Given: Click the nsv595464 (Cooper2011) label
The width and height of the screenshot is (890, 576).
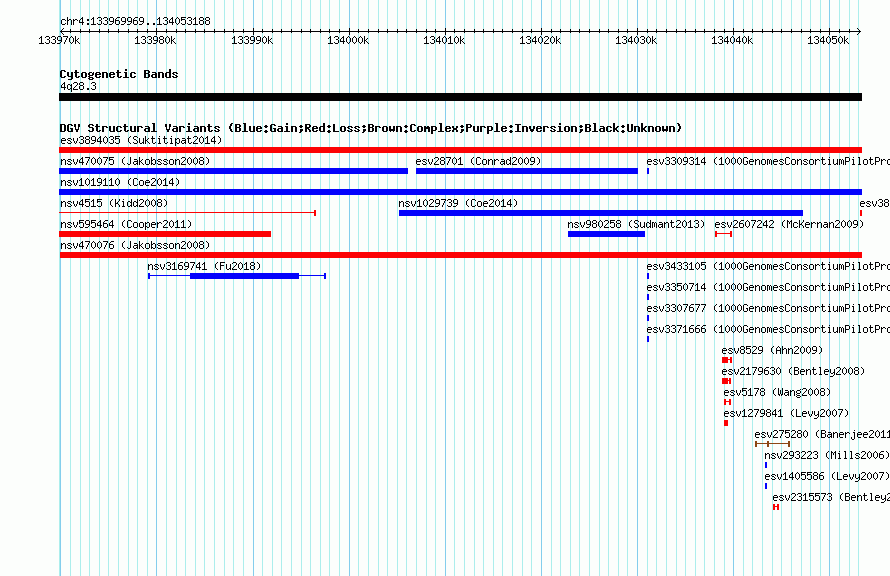Looking at the screenshot, I should coord(126,224).
